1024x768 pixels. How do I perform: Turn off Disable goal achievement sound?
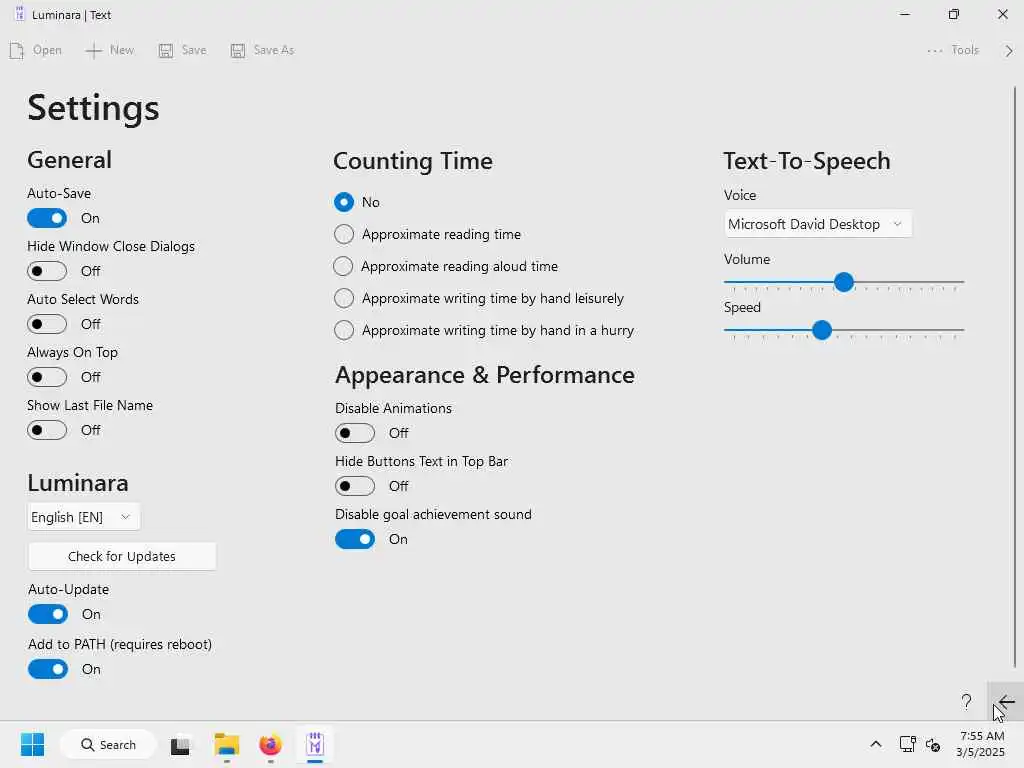[x=355, y=539]
